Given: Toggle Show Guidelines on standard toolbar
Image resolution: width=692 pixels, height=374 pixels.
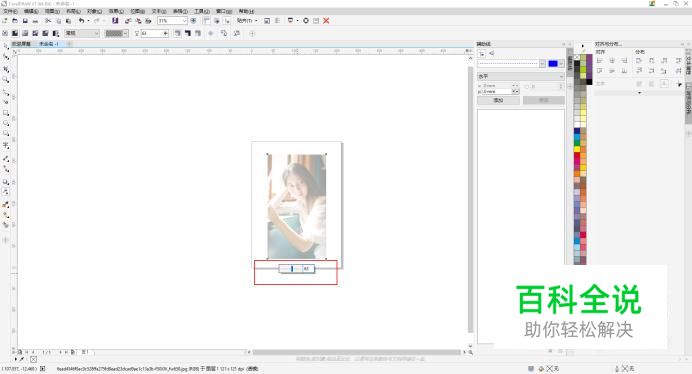Looking at the screenshot, I should tap(227, 21).
